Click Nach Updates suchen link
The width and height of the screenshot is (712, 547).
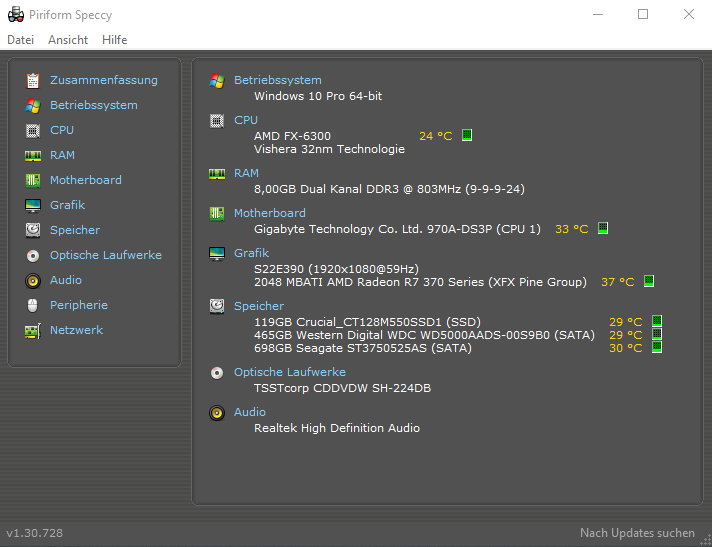pyautogui.click(x=638, y=533)
